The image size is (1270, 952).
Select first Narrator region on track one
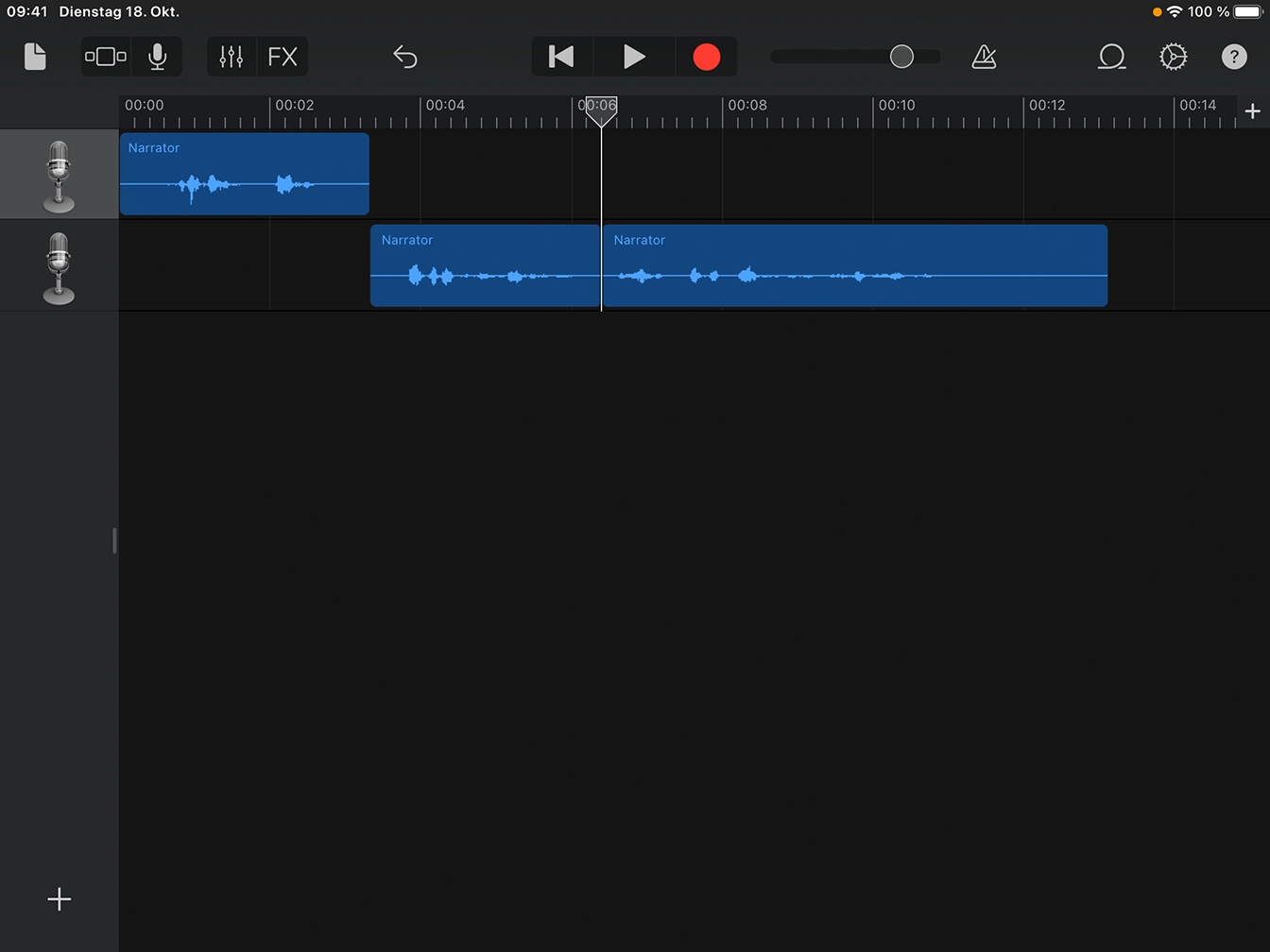click(244, 175)
